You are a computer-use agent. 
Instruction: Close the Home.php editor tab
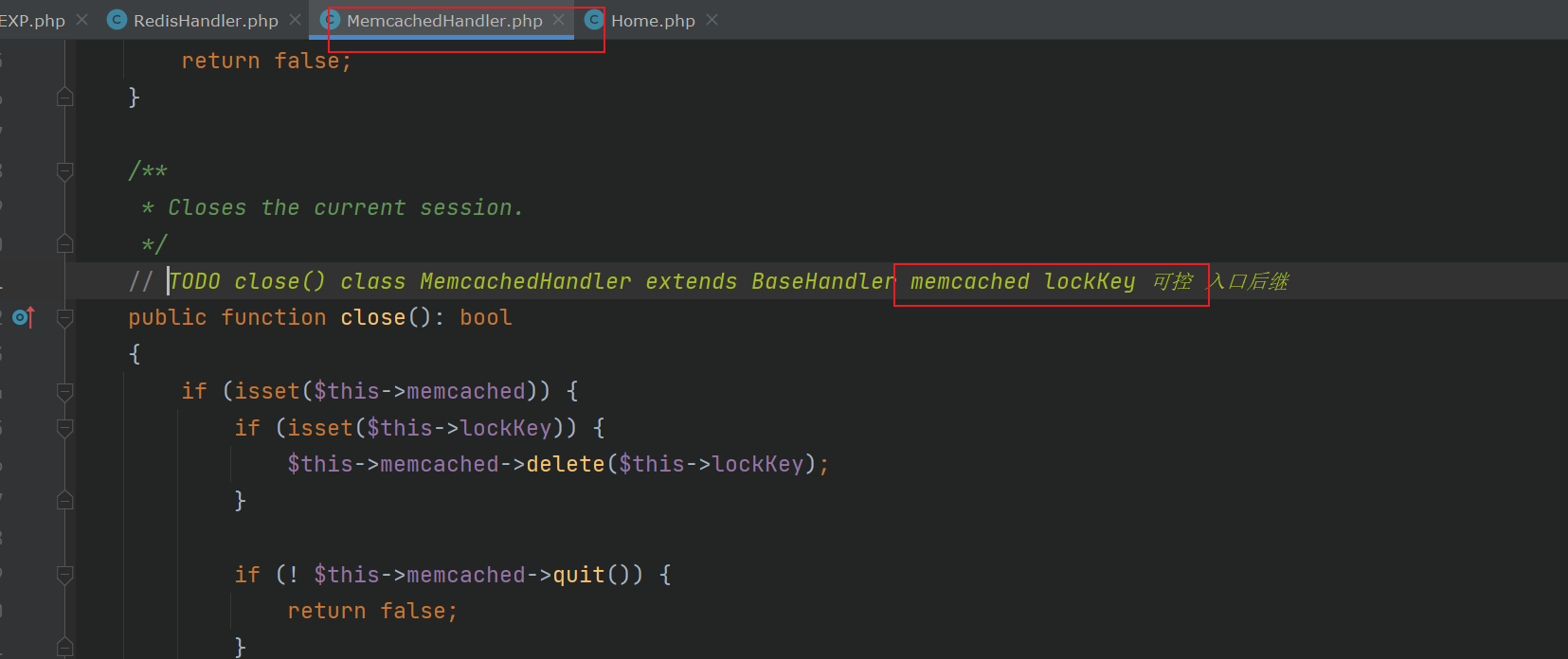point(712,20)
